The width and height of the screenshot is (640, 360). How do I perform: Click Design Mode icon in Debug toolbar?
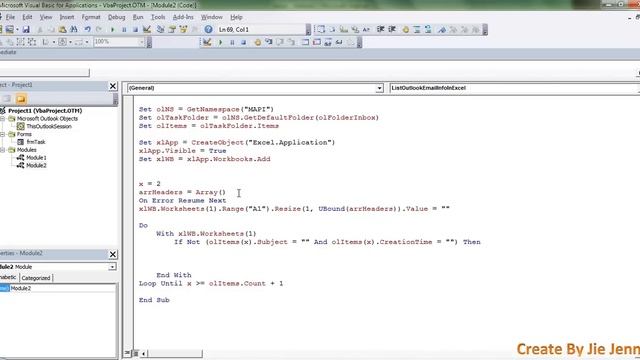[x=207, y=42]
